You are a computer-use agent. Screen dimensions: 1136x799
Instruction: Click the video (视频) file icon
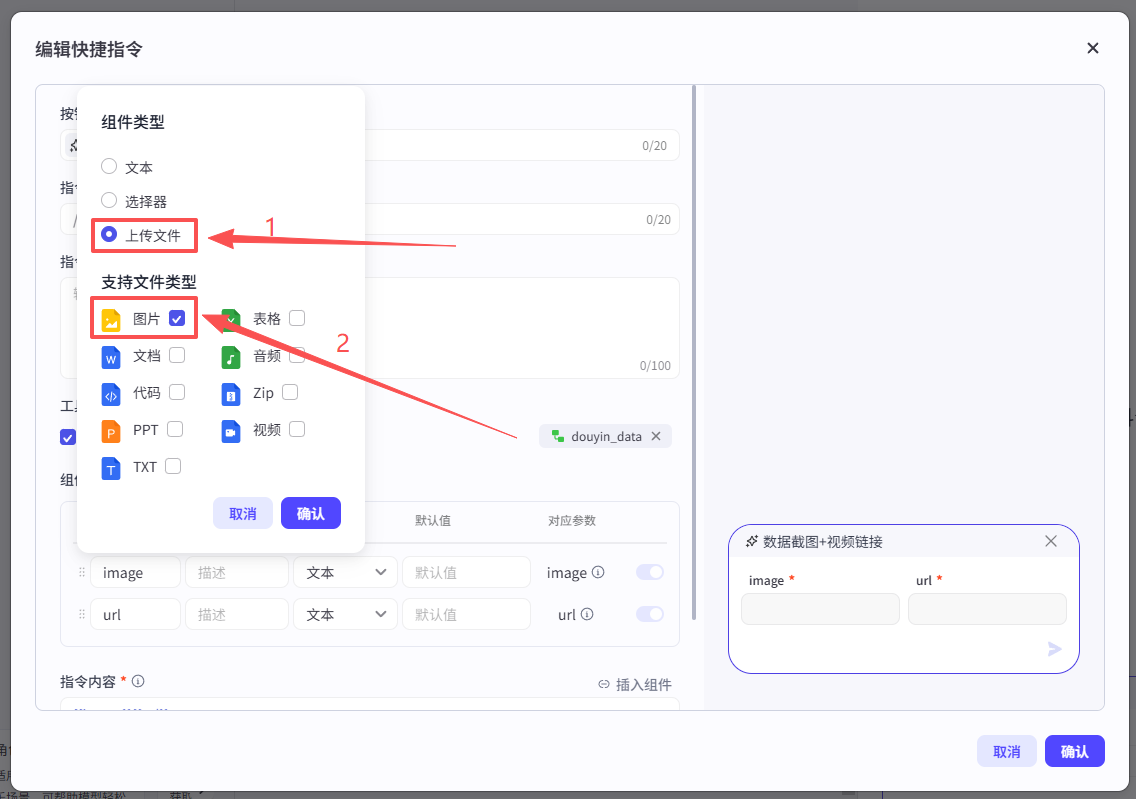point(231,431)
